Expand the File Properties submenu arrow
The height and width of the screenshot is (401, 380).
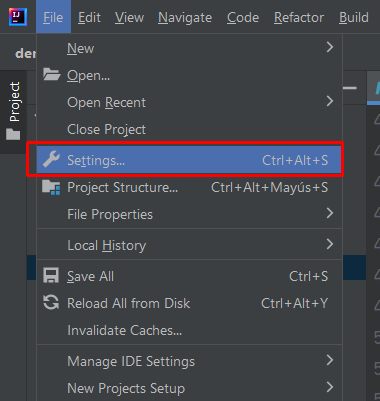[330, 213]
